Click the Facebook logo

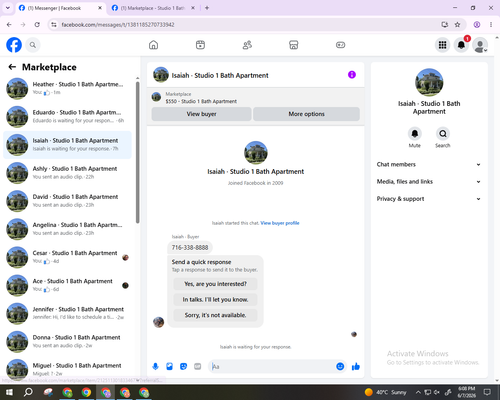click(14, 45)
